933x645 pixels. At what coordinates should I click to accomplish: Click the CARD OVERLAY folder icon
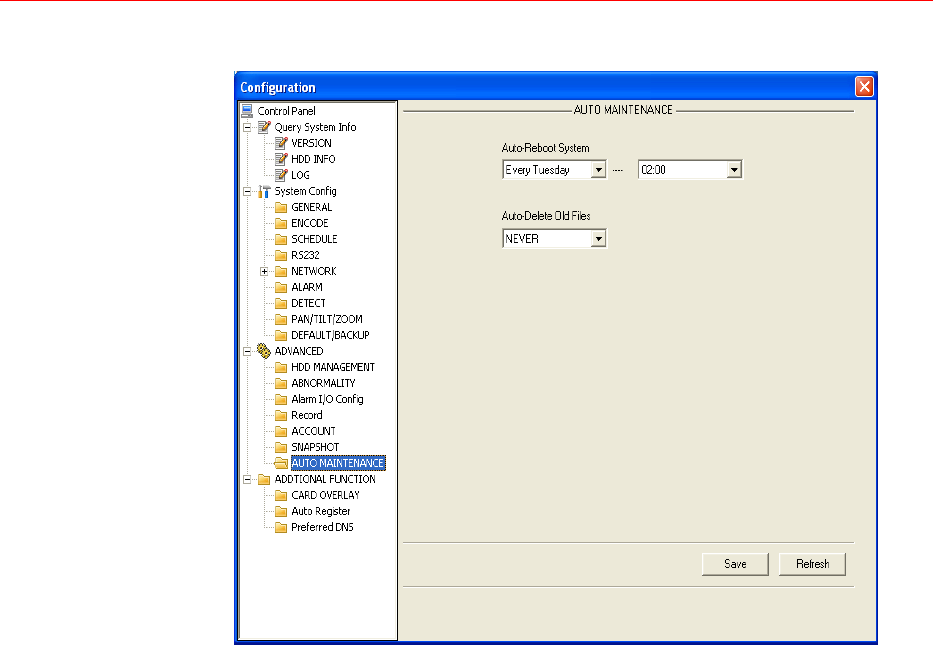[x=281, y=496]
